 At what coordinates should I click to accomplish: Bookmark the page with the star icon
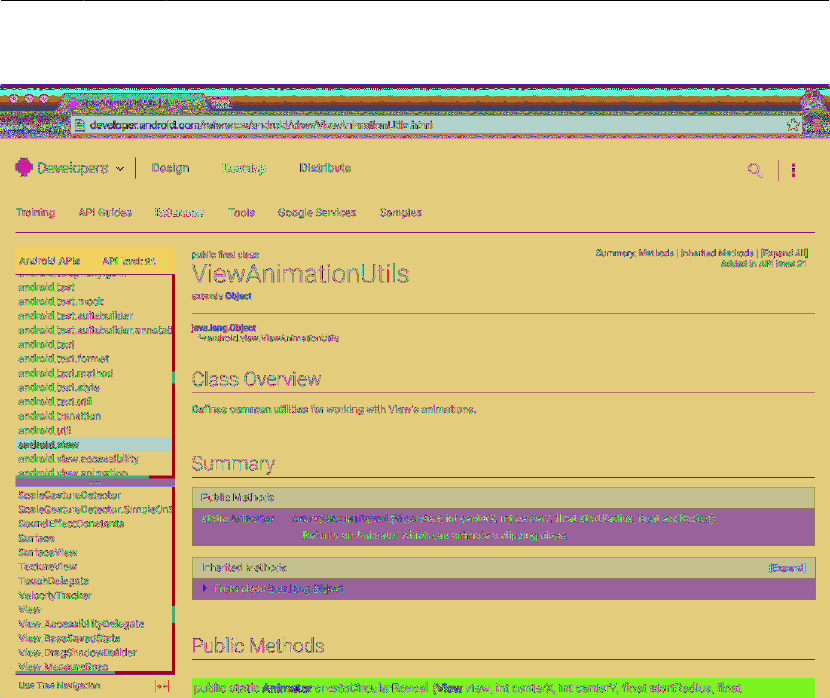[792, 125]
